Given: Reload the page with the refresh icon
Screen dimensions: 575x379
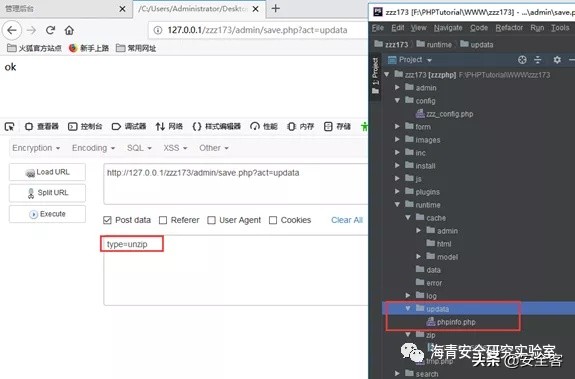Looking at the screenshot, I should click(50, 30).
